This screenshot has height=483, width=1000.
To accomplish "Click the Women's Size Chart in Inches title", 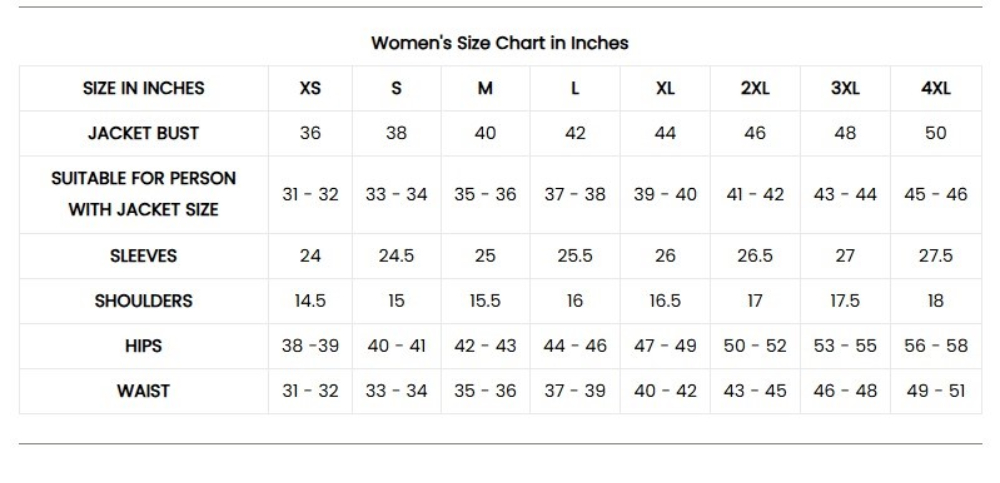I will tap(499, 43).
